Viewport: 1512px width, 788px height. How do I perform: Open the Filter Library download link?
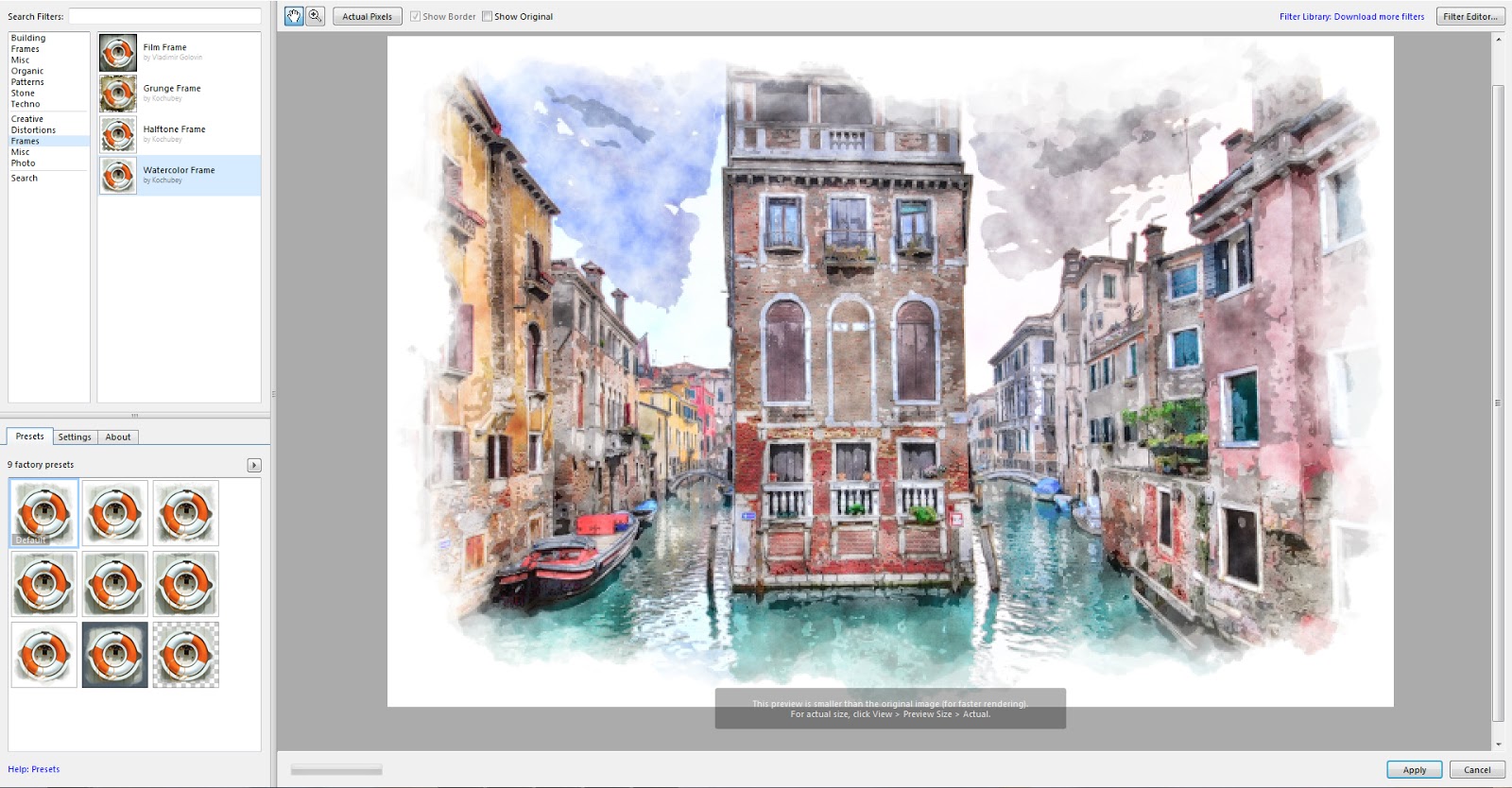(1351, 17)
